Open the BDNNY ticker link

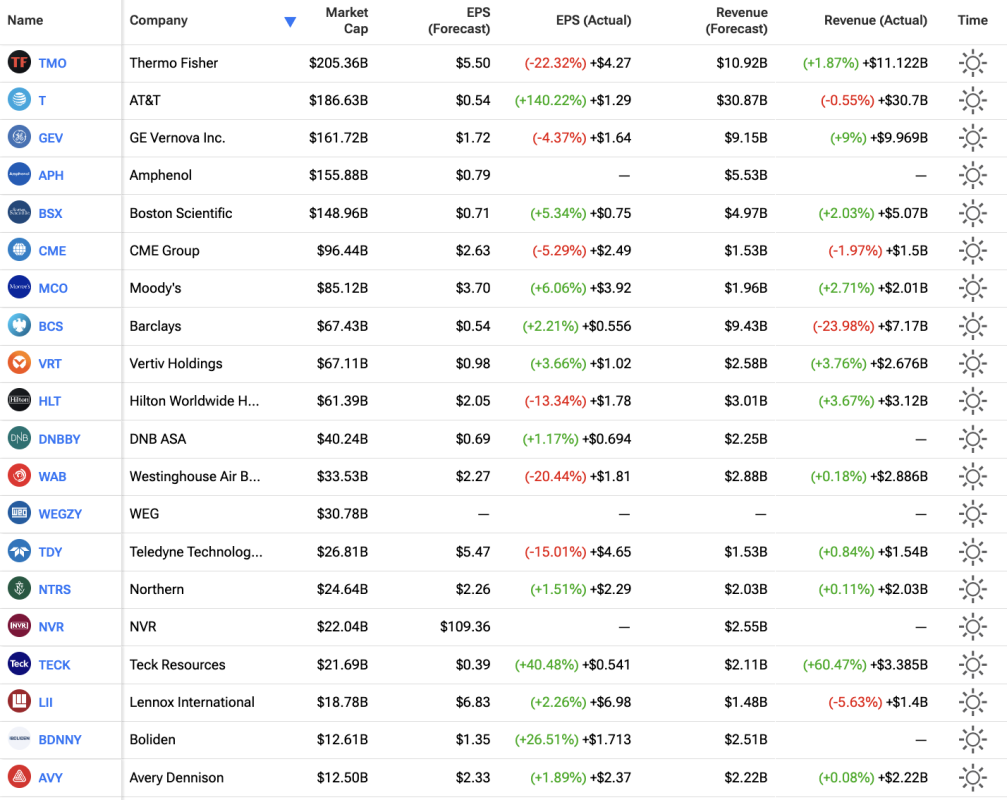coord(60,740)
